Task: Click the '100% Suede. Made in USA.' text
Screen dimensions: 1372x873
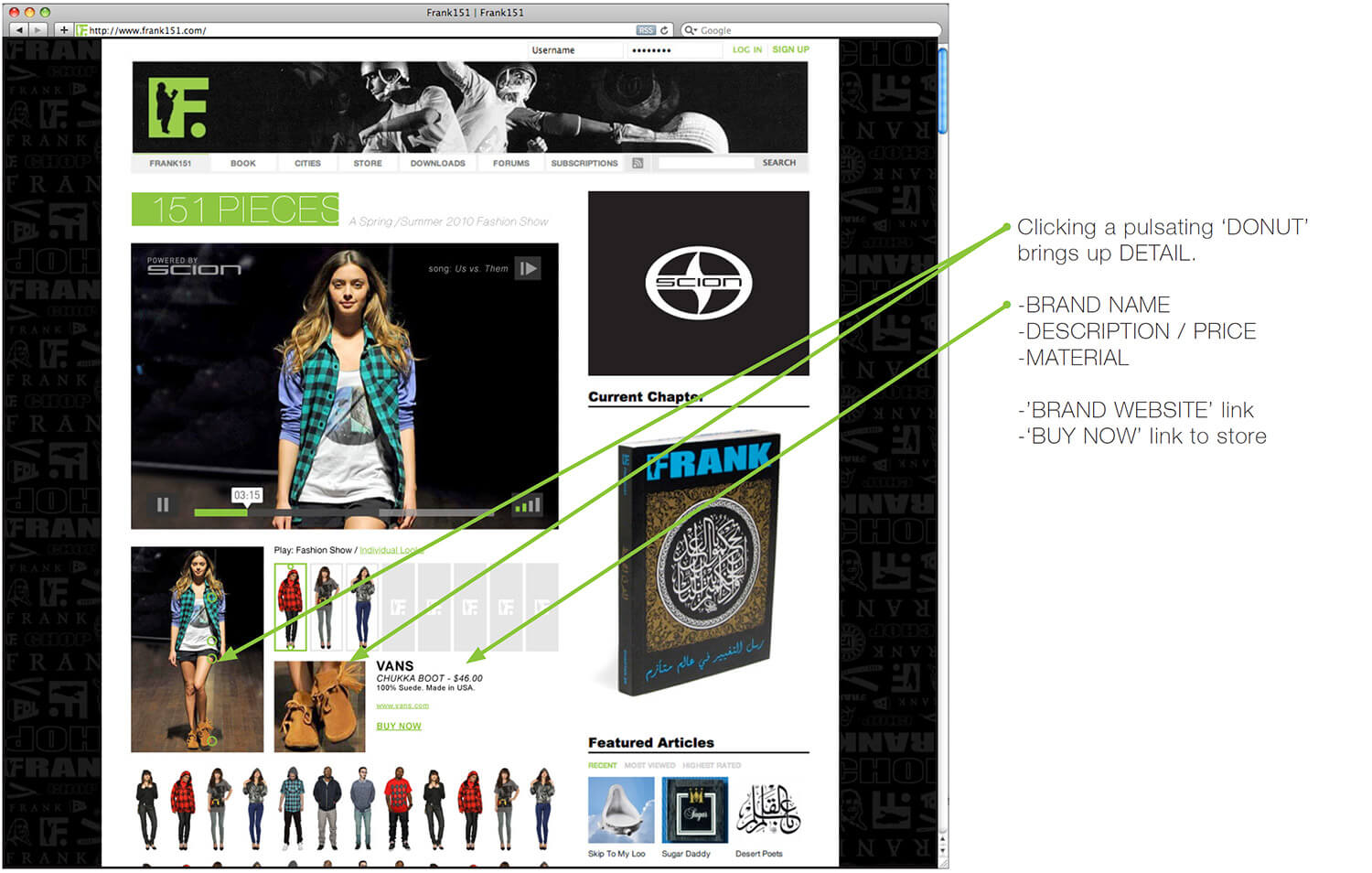Action: coord(425,688)
